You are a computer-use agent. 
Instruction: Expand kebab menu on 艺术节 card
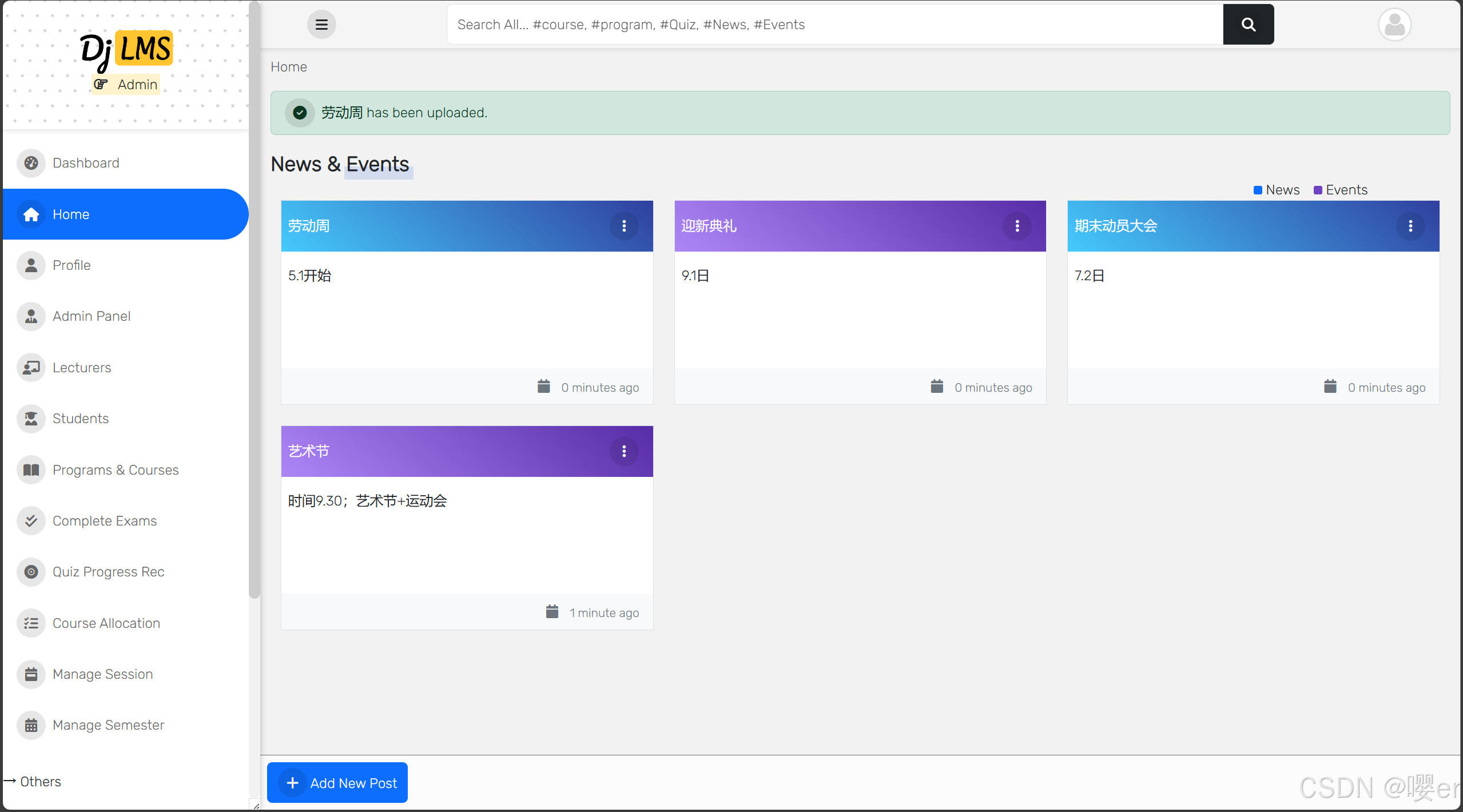coord(624,451)
